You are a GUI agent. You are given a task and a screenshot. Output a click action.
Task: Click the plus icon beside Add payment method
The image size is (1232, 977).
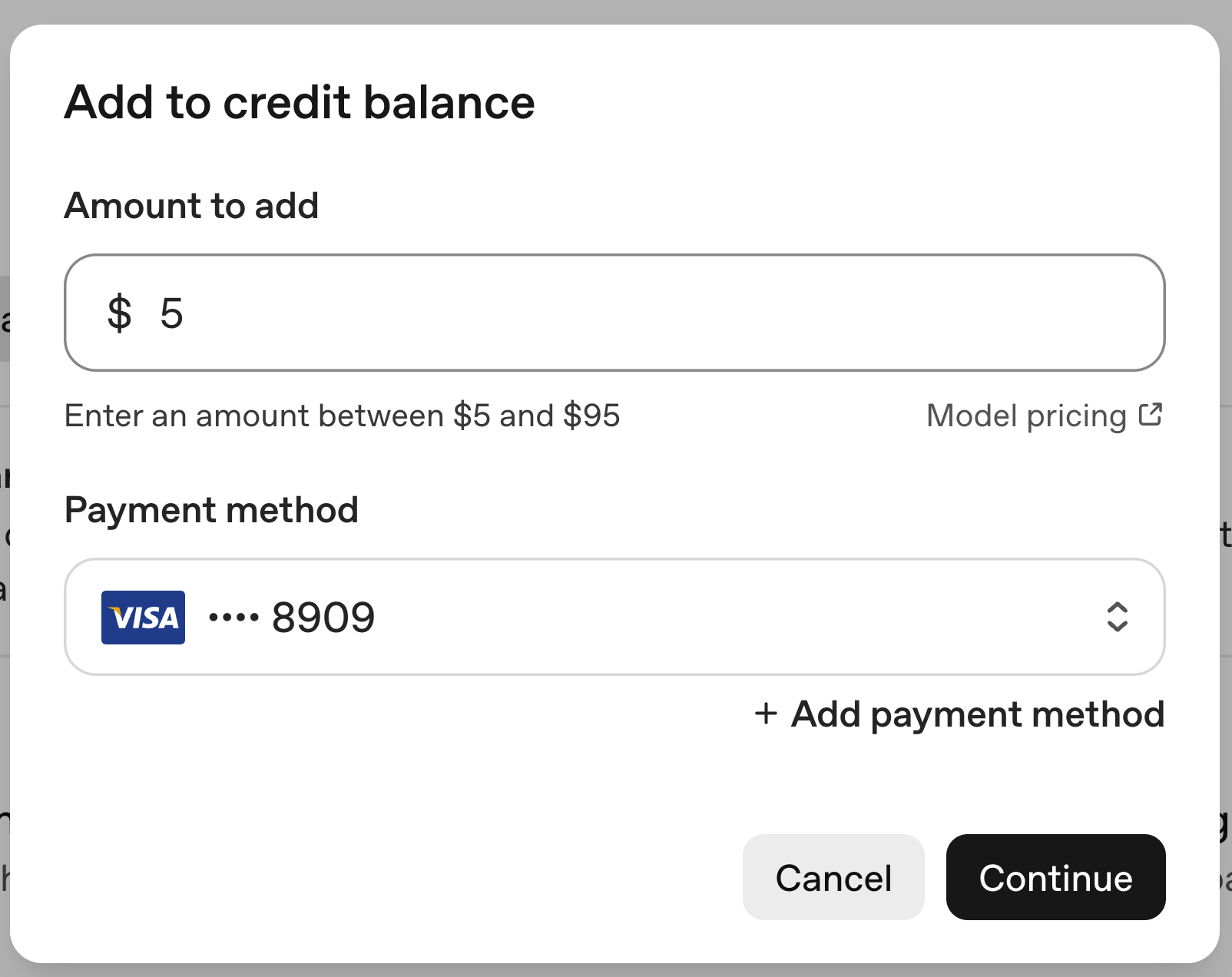point(766,714)
